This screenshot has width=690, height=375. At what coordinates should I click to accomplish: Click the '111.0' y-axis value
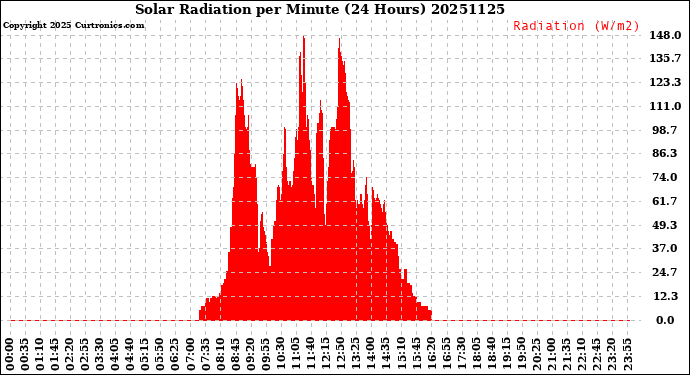pos(665,106)
